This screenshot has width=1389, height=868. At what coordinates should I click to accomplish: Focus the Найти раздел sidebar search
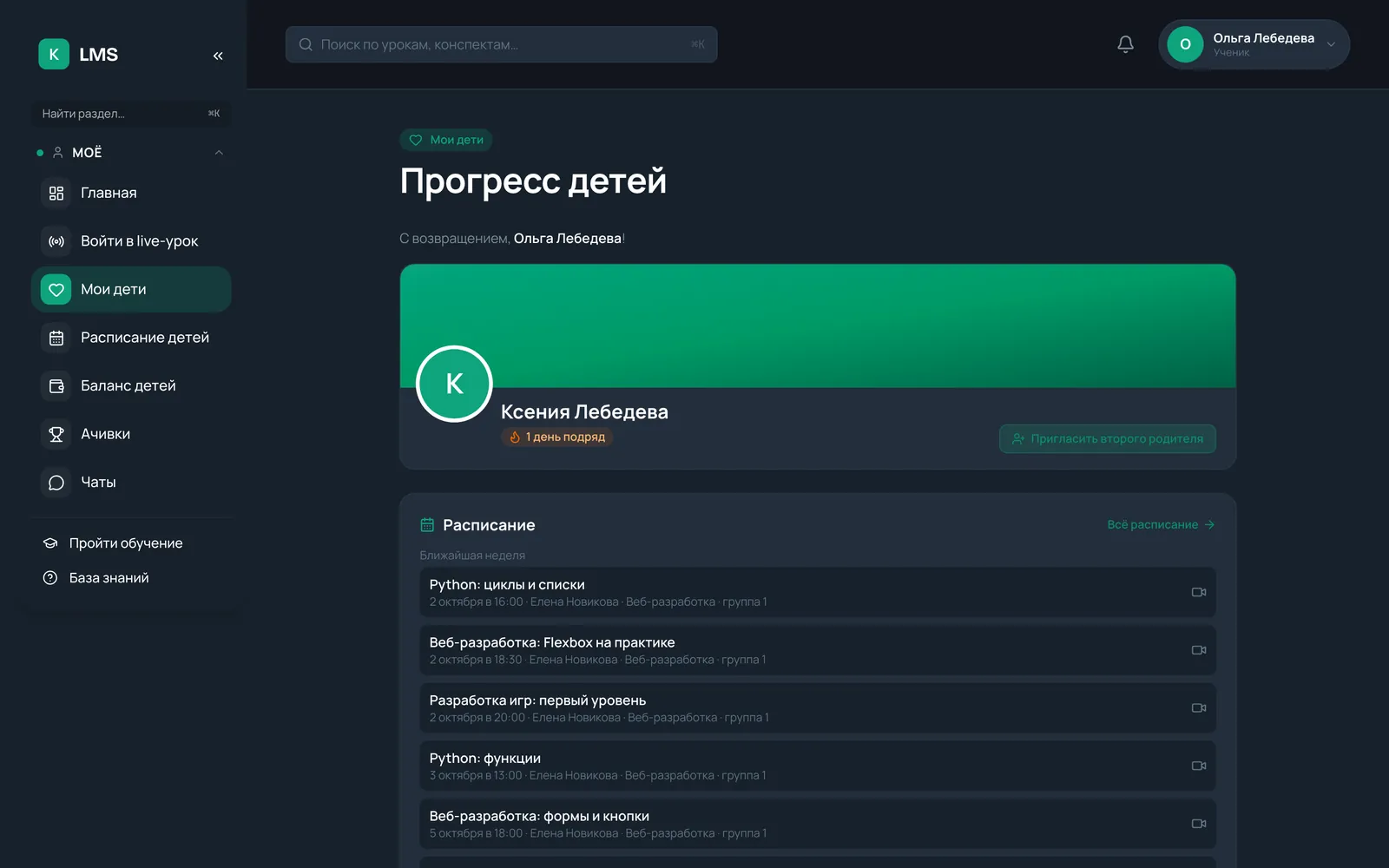coord(131,114)
